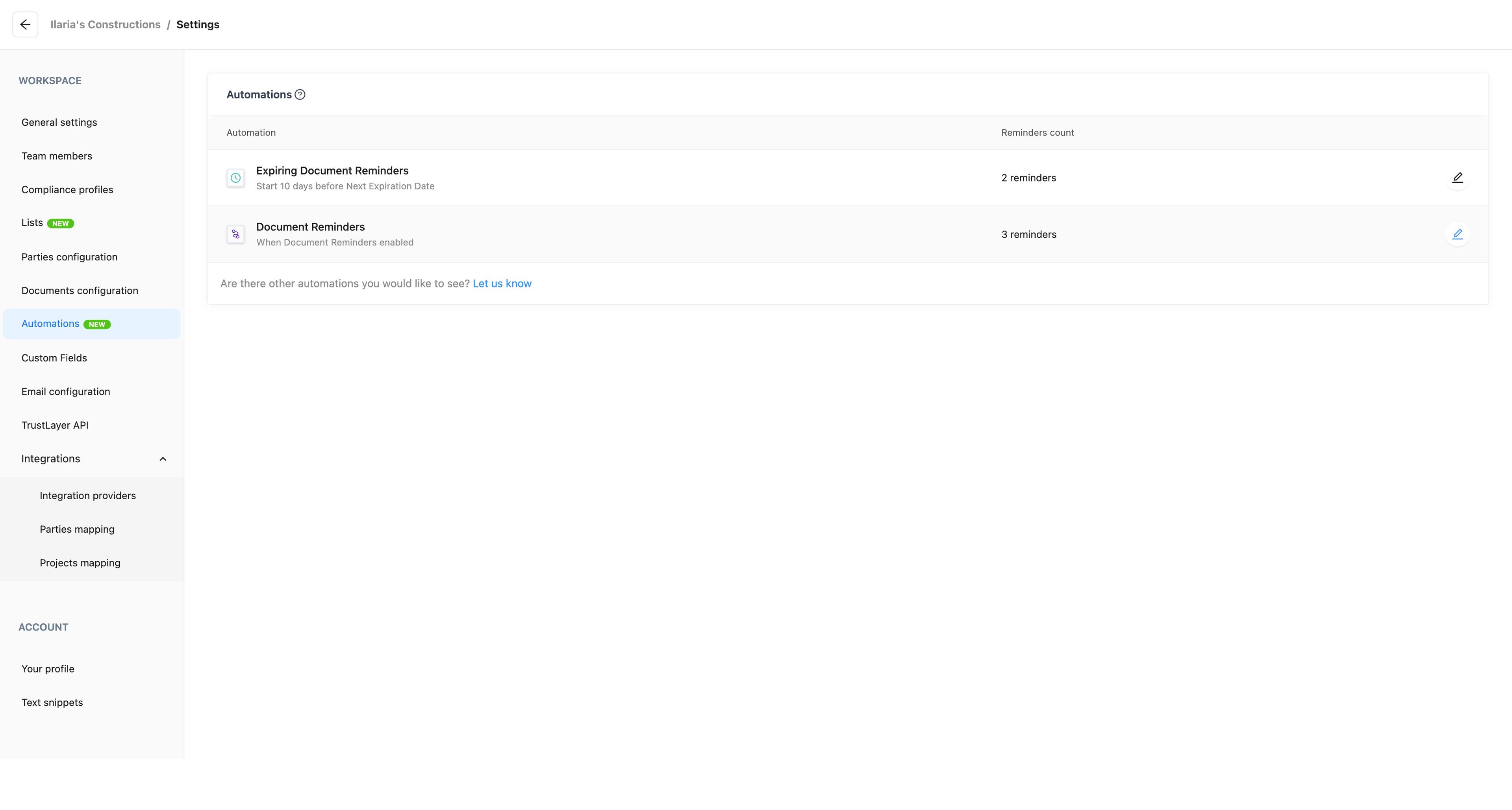Collapse the Integrations section chevron
Image resolution: width=1512 pixels, height=810 pixels.
point(163,459)
